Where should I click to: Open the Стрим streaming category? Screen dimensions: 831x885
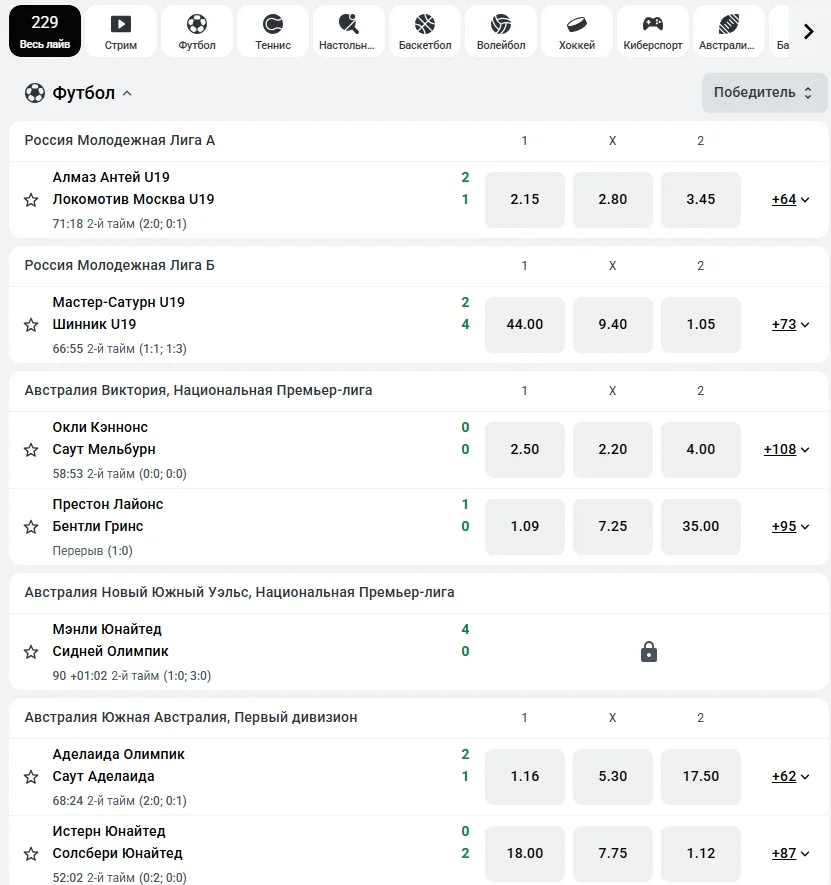[x=121, y=31]
